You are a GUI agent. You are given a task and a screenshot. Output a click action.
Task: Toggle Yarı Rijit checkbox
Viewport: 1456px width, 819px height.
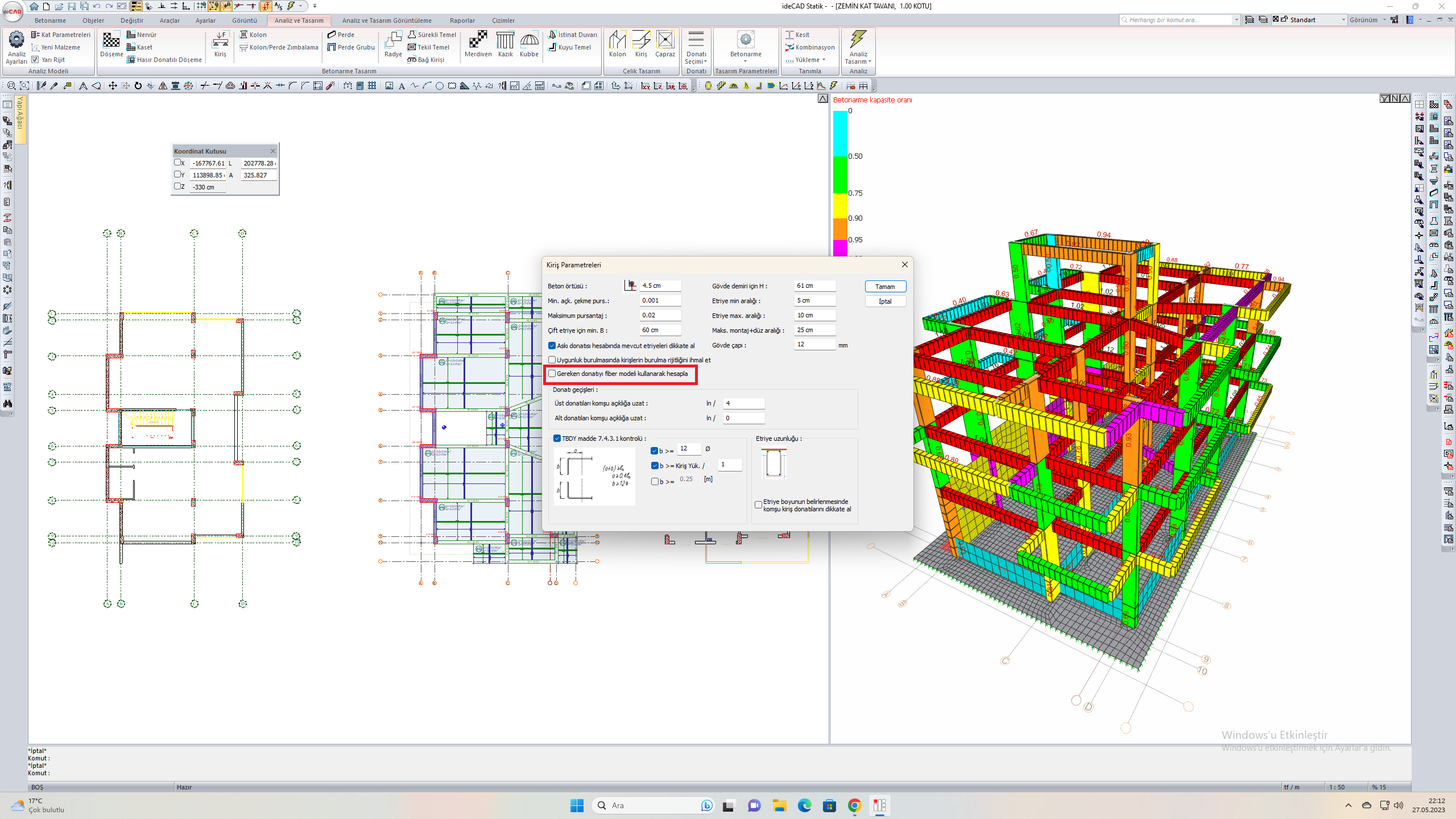[35, 60]
